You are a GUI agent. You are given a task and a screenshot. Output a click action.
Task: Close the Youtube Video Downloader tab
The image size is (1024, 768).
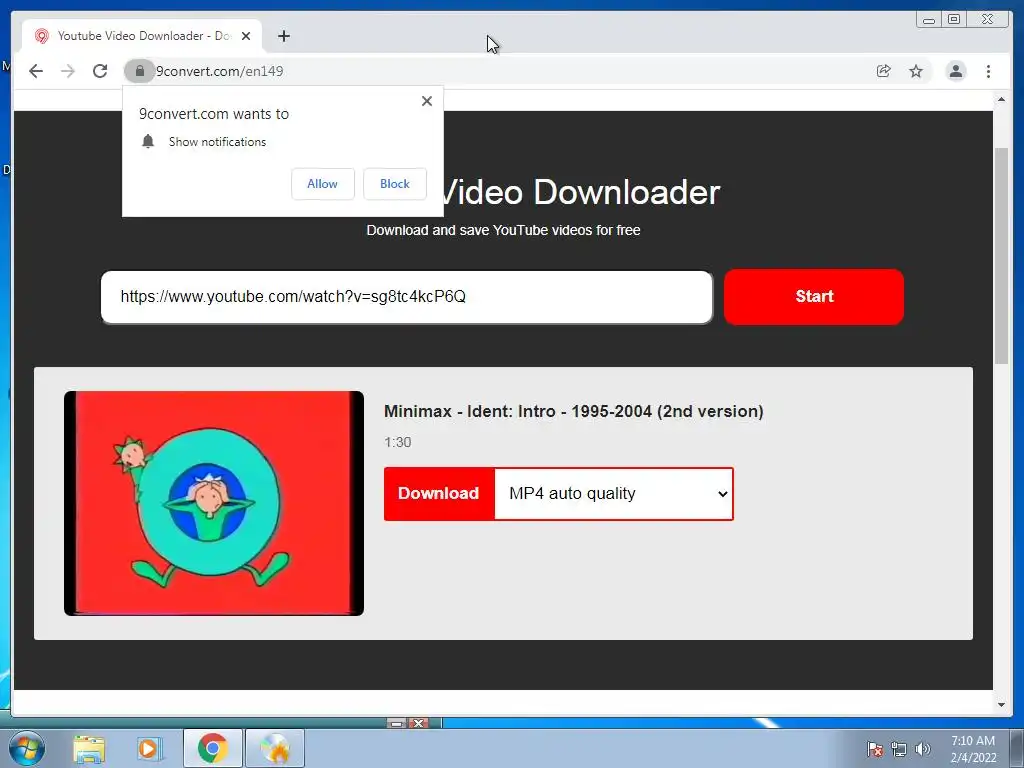[246, 36]
